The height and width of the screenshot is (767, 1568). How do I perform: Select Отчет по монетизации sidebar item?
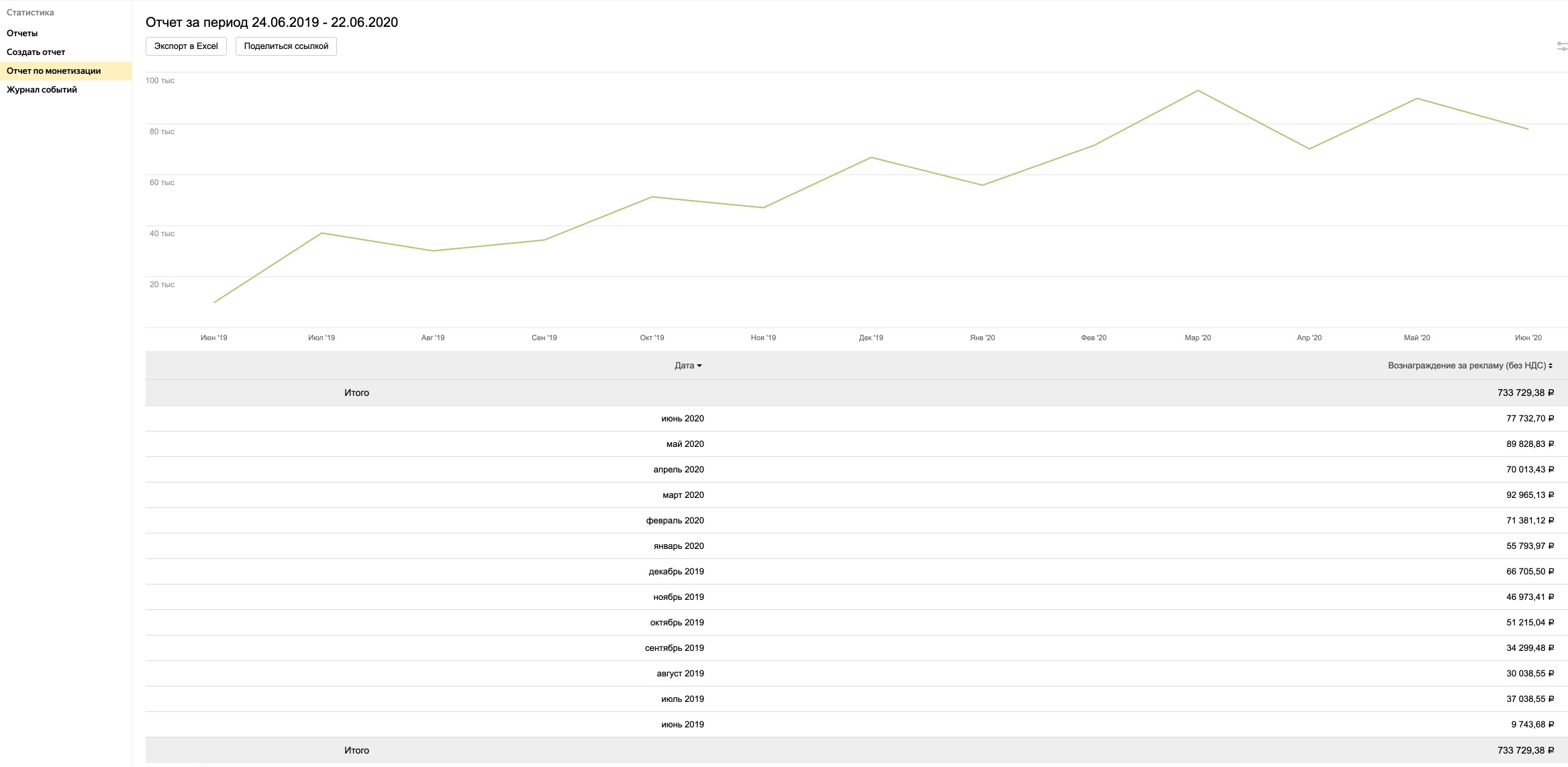coord(54,70)
